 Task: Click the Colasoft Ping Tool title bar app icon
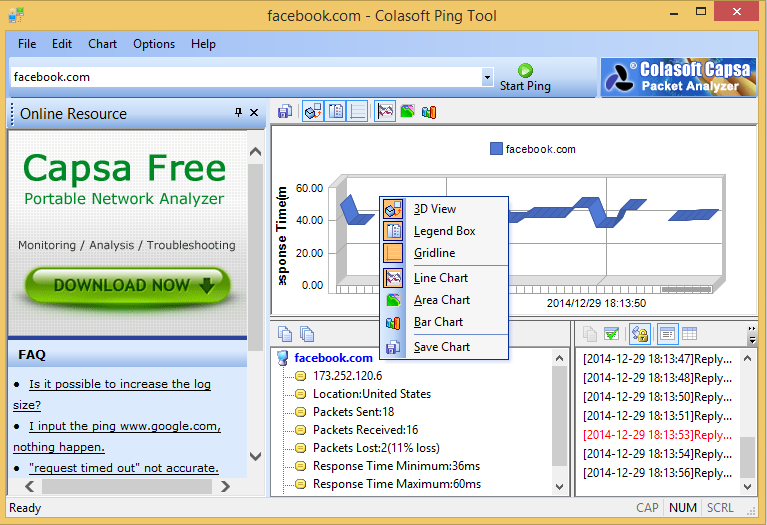[17, 15]
